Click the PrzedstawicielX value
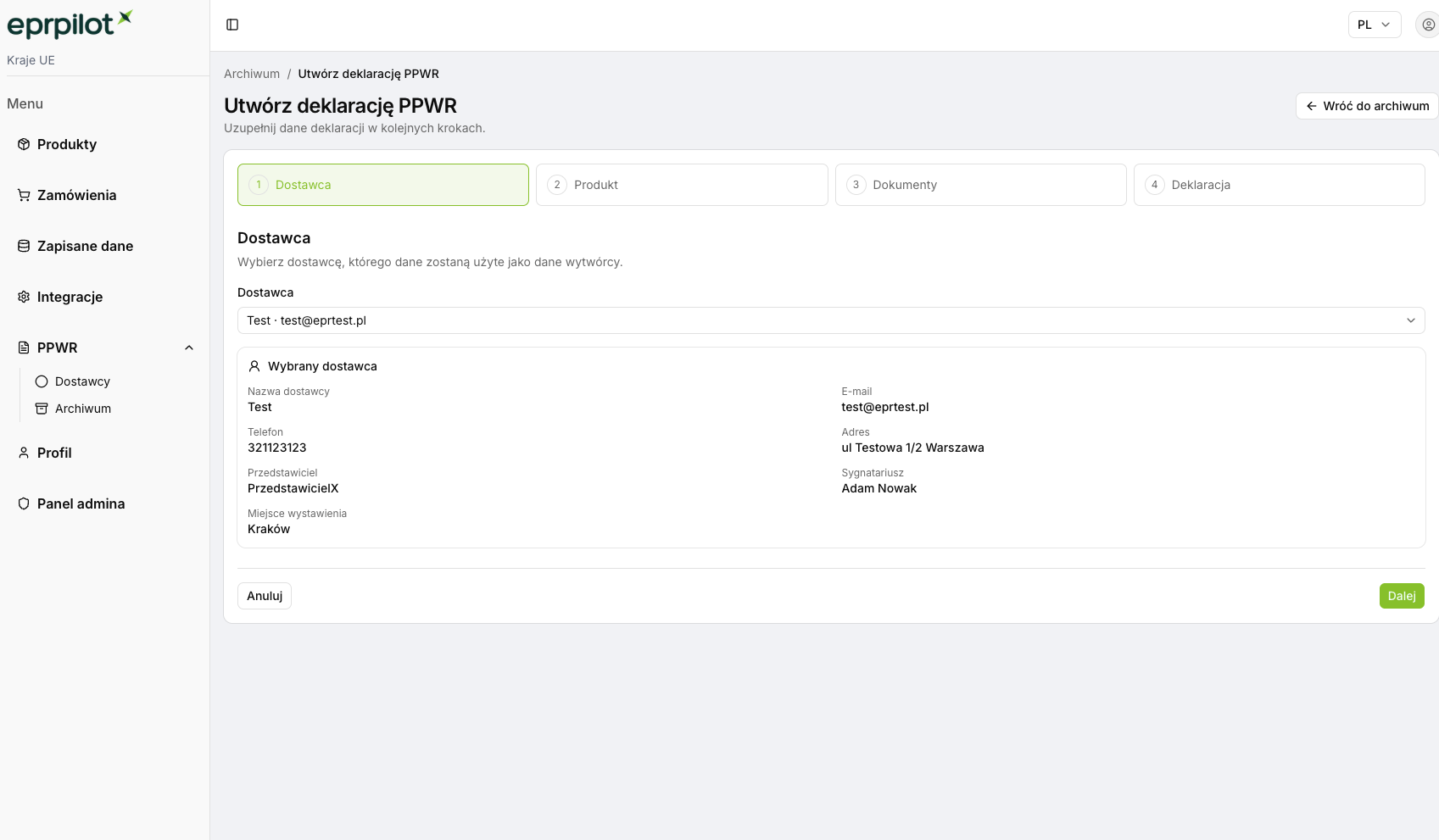This screenshot has width=1439, height=840. pyautogui.click(x=293, y=488)
